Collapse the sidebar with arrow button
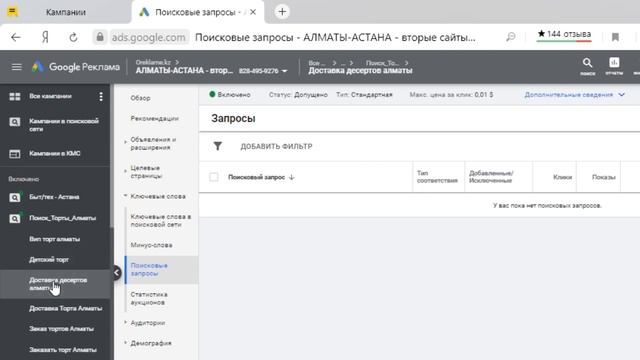Image resolution: width=640 pixels, height=360 pixels. pyautogui.click(x=117, y=273)
